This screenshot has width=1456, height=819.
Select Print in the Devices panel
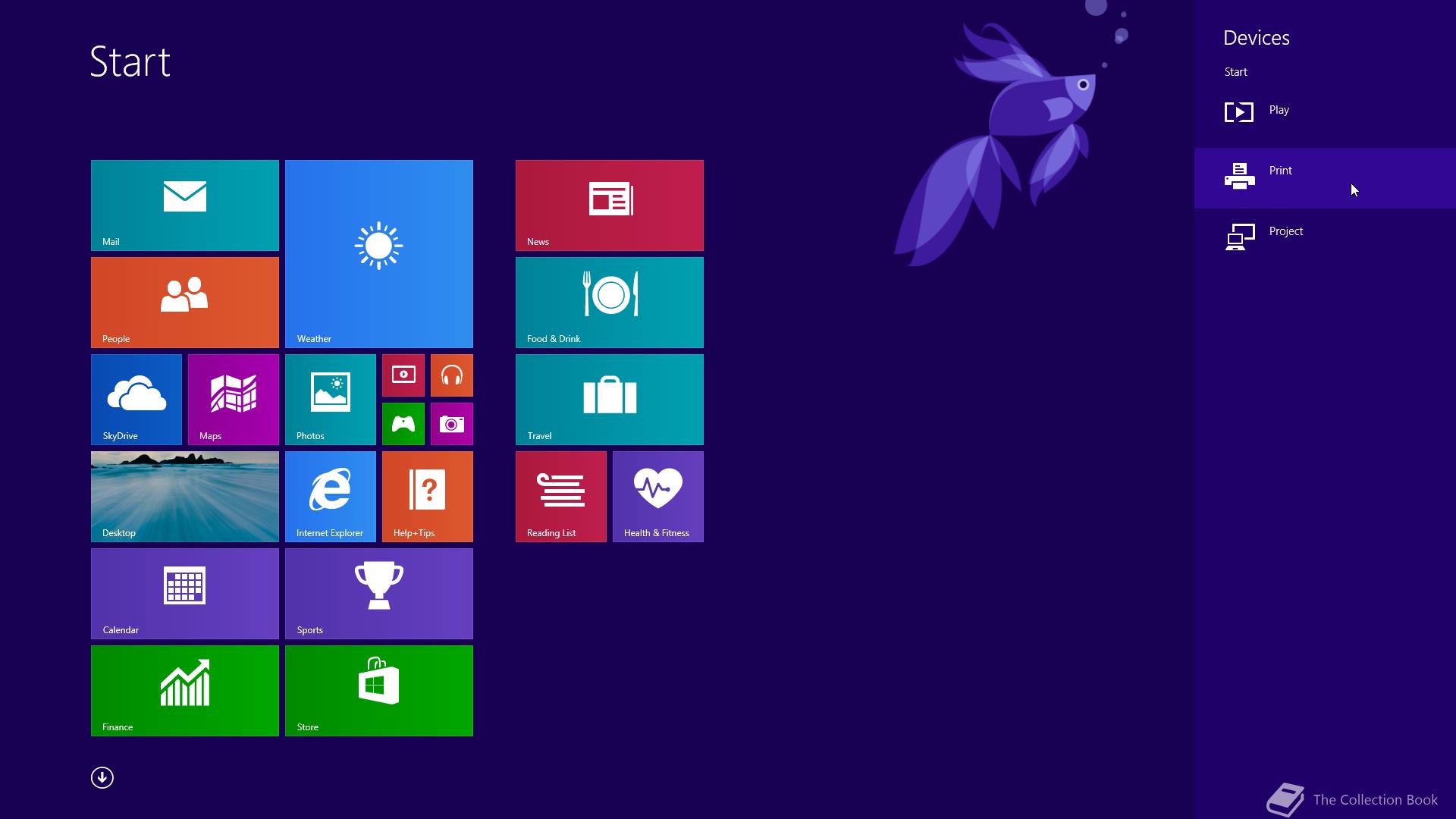point(1325,178)
